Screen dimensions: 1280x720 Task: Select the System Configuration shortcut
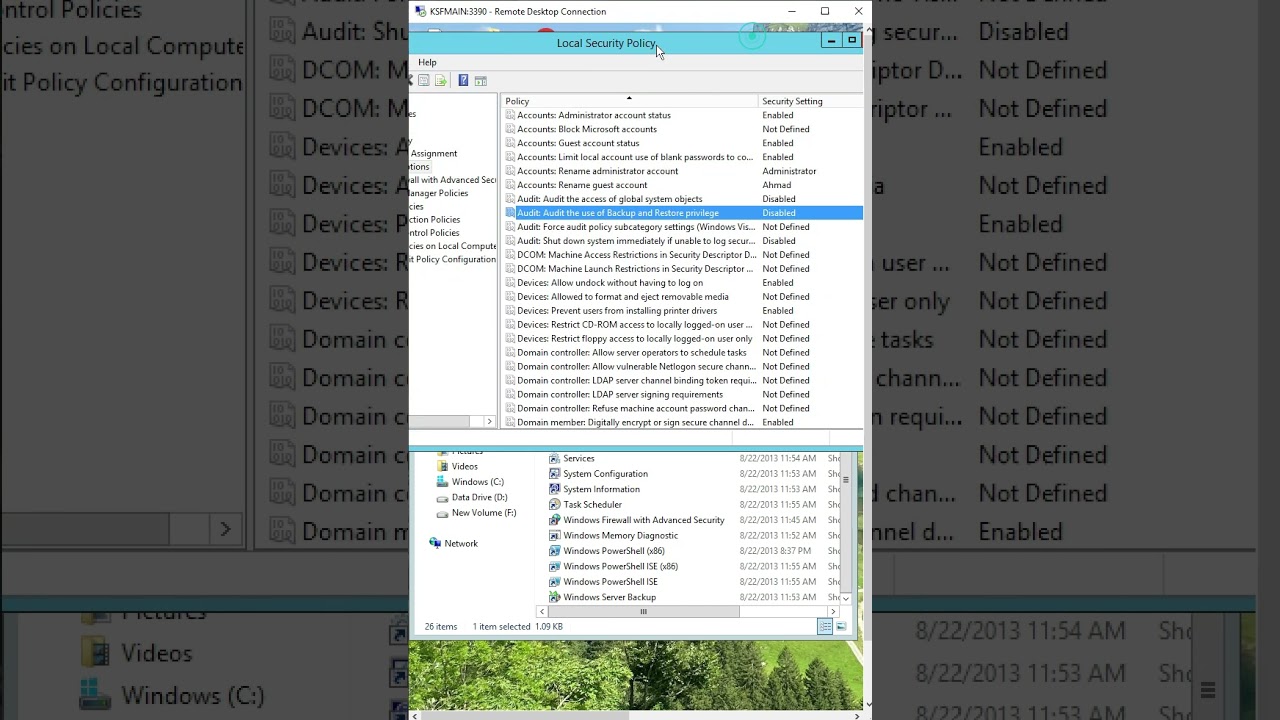pyautogui.click(x=598, y=474)
